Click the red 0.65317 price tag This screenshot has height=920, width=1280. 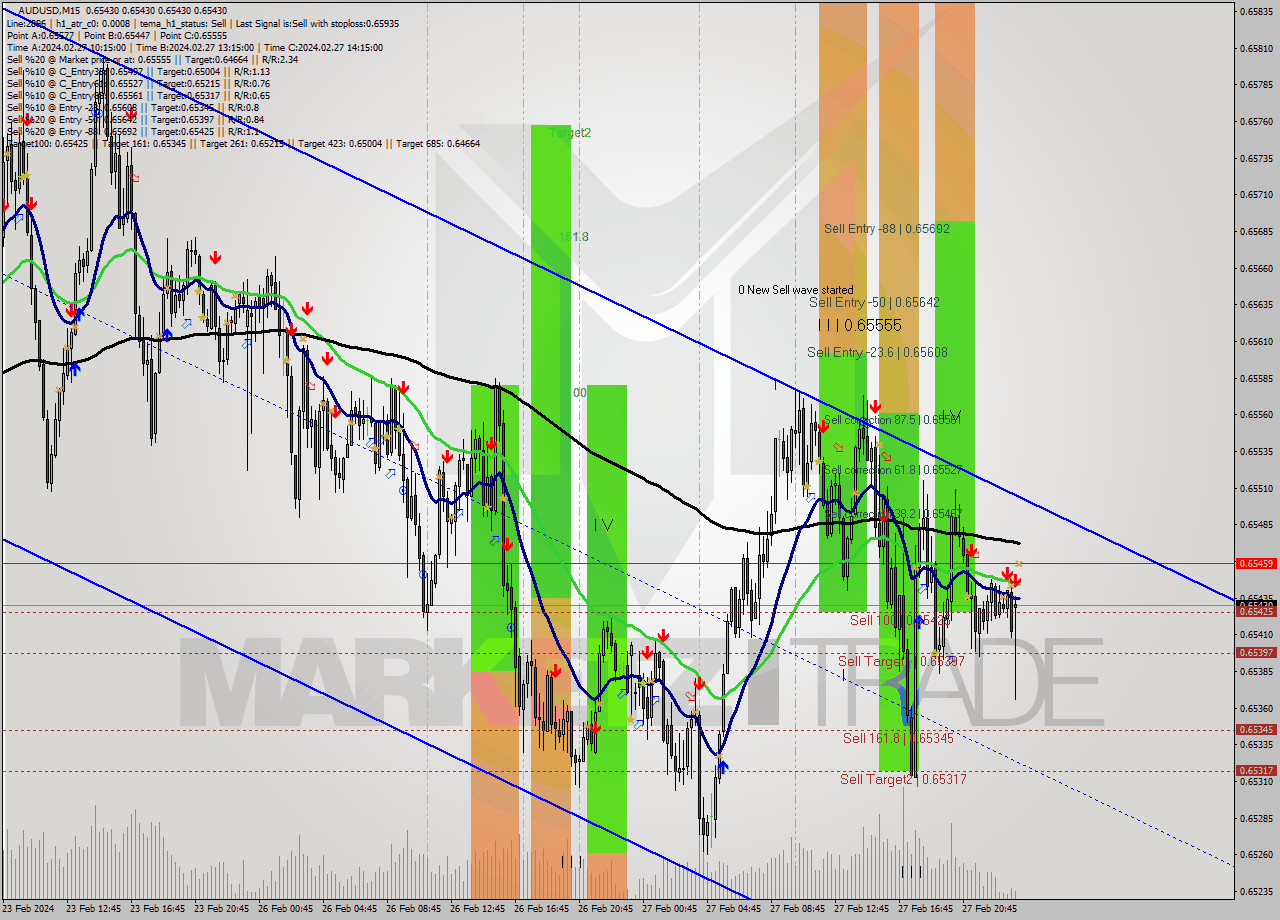[1257, 771]
